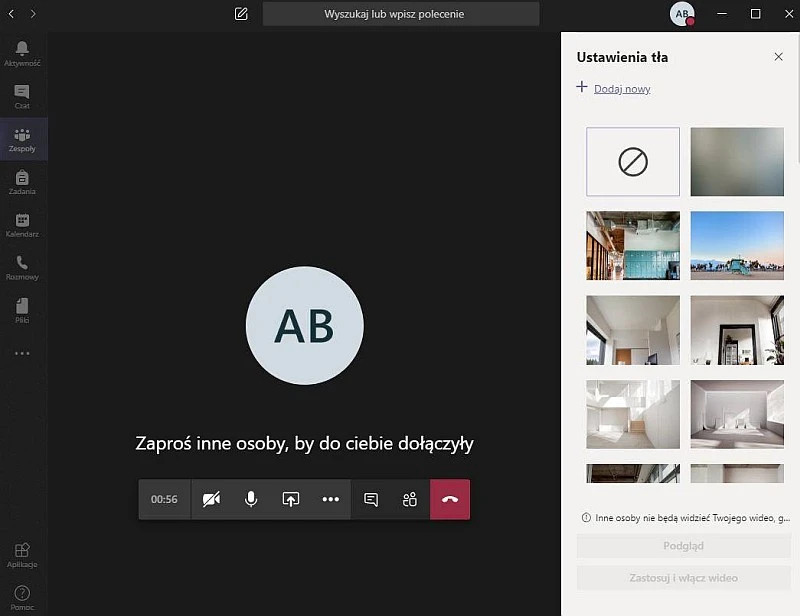Open more actions ellipsis in call toolbar
Screen dimensions: 800x616
click(331, 499)
